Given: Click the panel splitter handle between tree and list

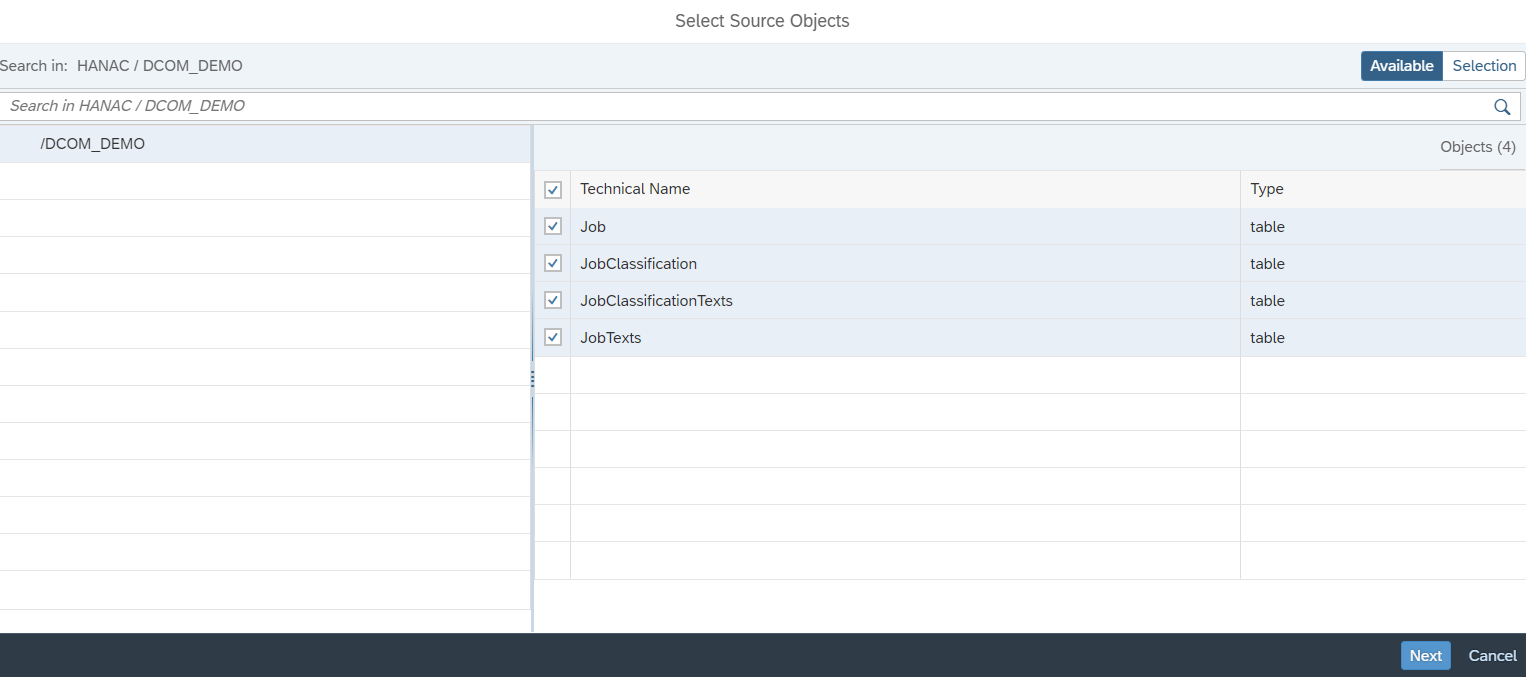Looking at the screenshot, I should [x=532, y=379].
